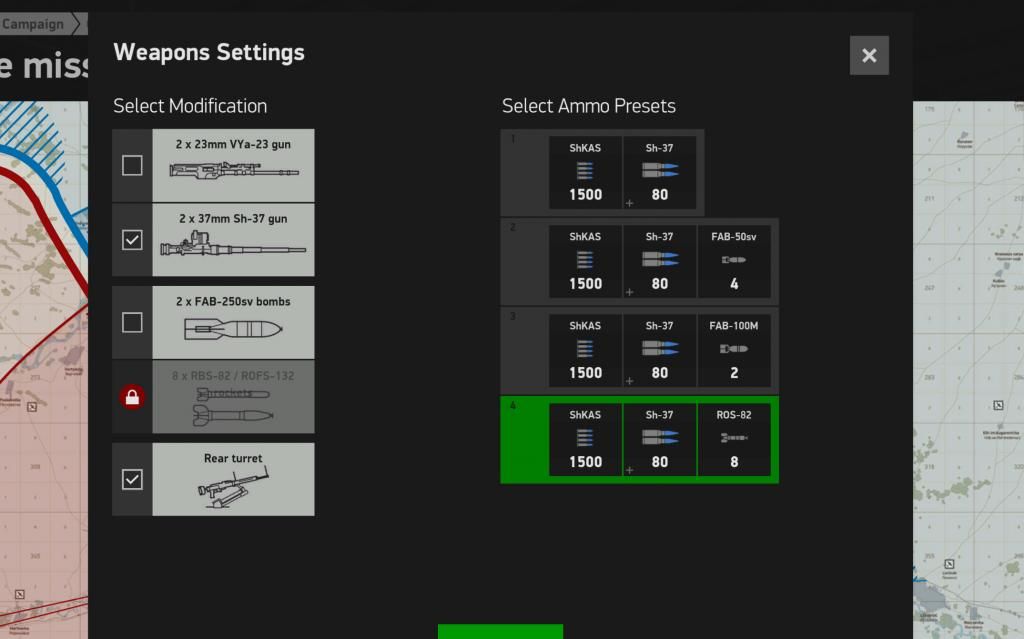The width and height of the screenshot is (1024, 639).
Task: Disable the Rear turret checkbox
Action: [132, 480]
